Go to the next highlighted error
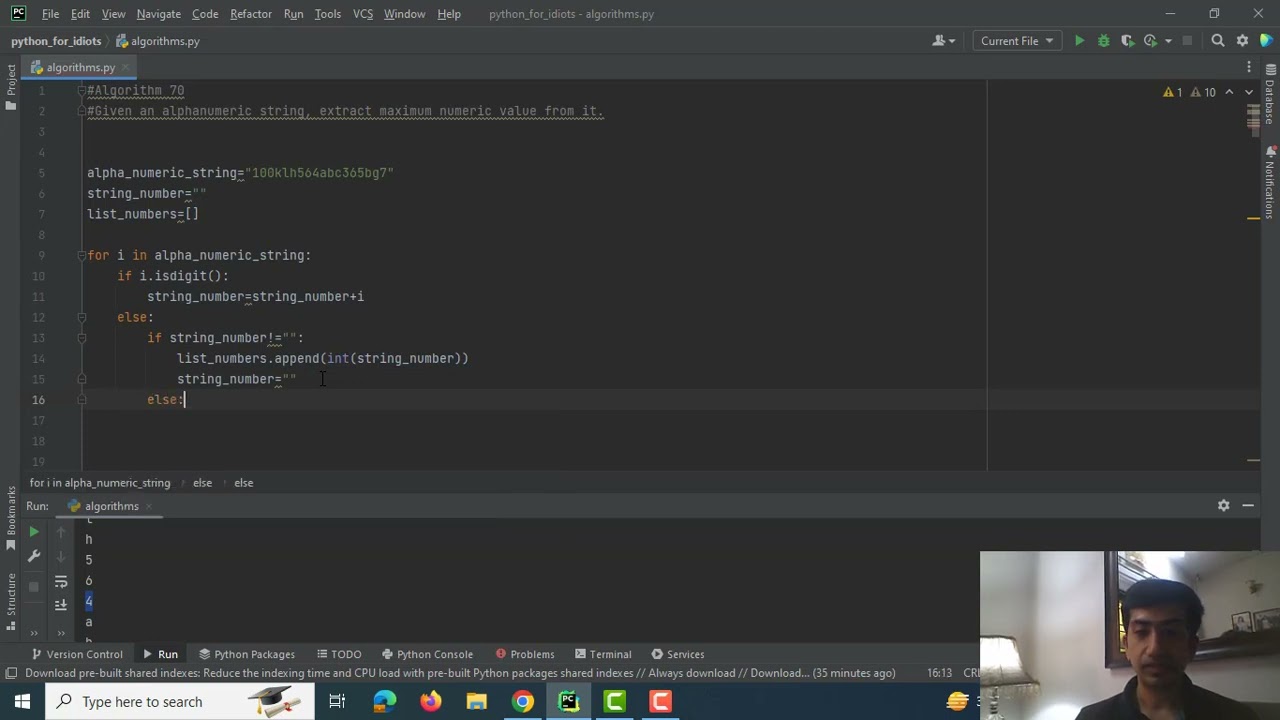Viewport: 1280px width, 720px height. click(x=1248, y=92)
